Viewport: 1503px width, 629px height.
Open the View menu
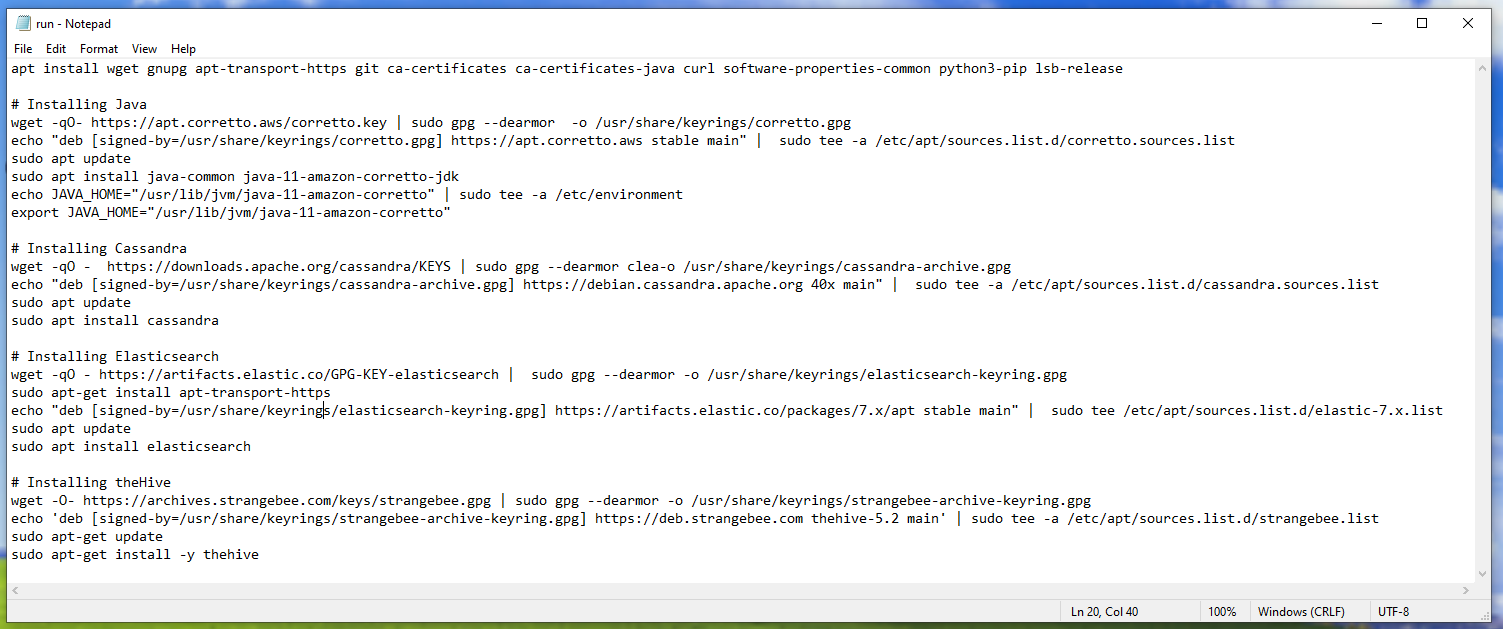click(x=144, y=48)
